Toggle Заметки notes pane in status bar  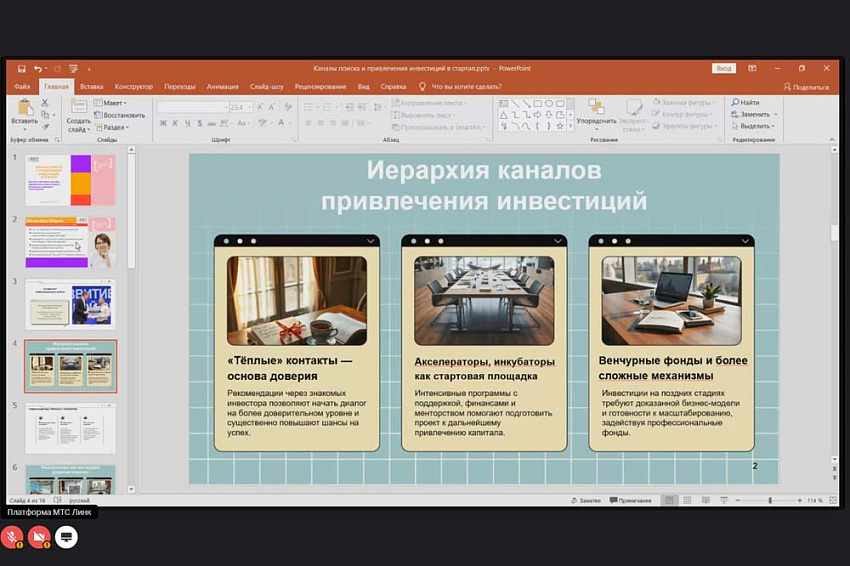[x=586, y=500]
